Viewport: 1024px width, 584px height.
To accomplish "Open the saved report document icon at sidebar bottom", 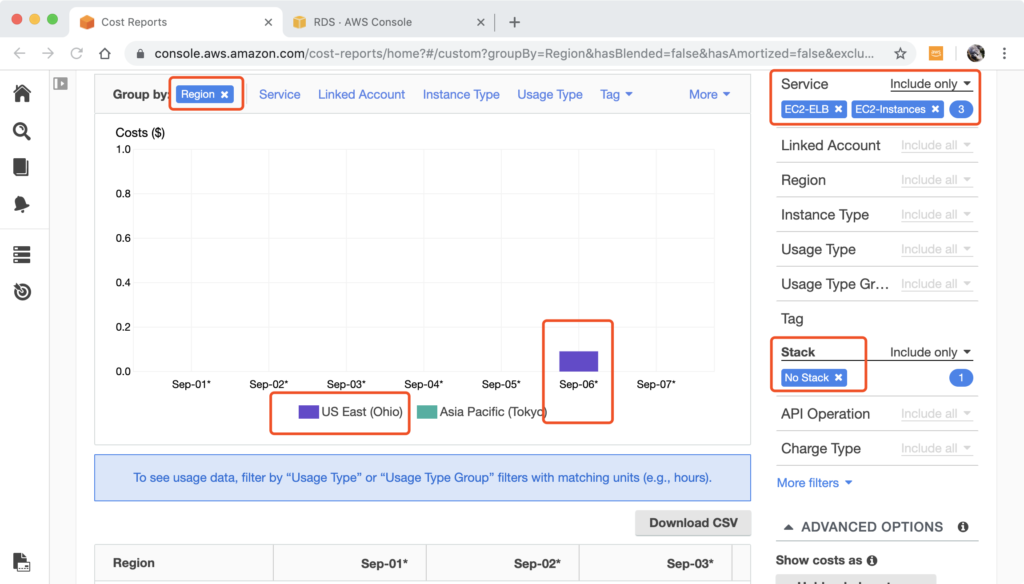I will click(22, 562).
